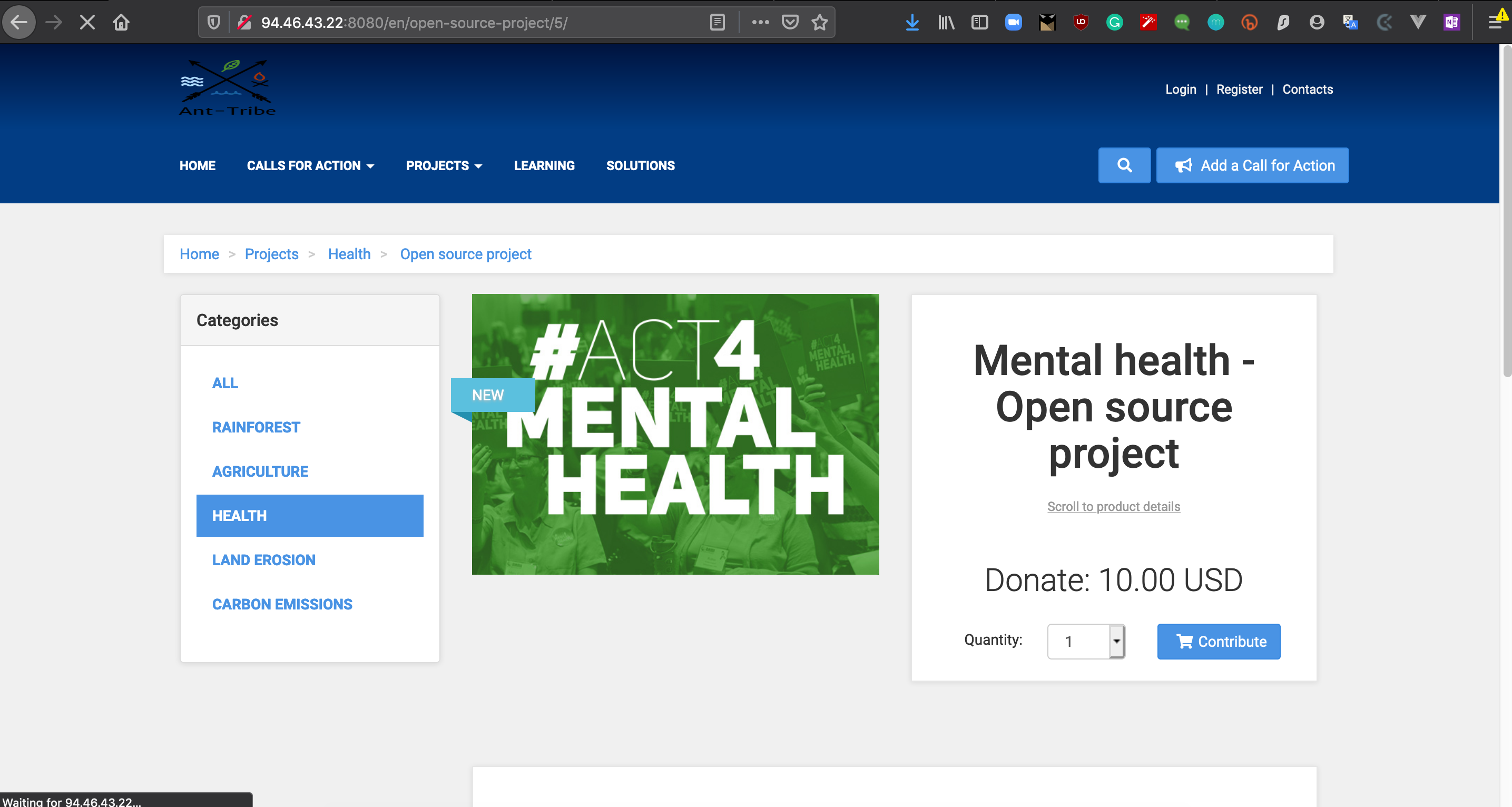Click the Ant-Tribe logo
This screenshot has width=1512, height=807.
tap(227, 88)
